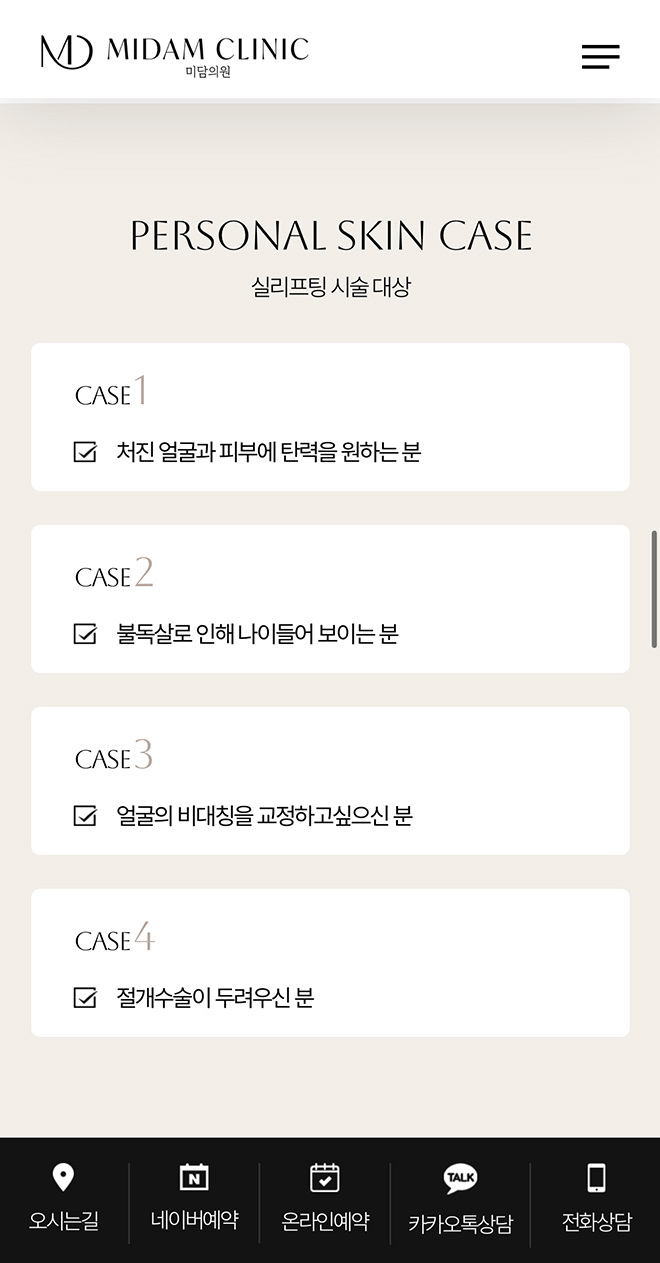Tap the Naver booking calendar icon
Screen dimensions: 660x1263
(194, 1178)
